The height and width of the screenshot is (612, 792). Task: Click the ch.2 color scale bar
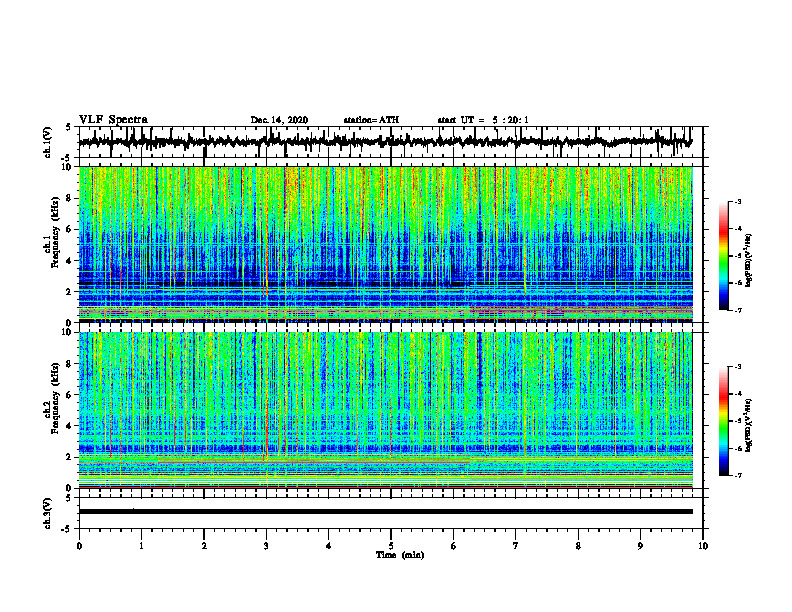[723, 421]
